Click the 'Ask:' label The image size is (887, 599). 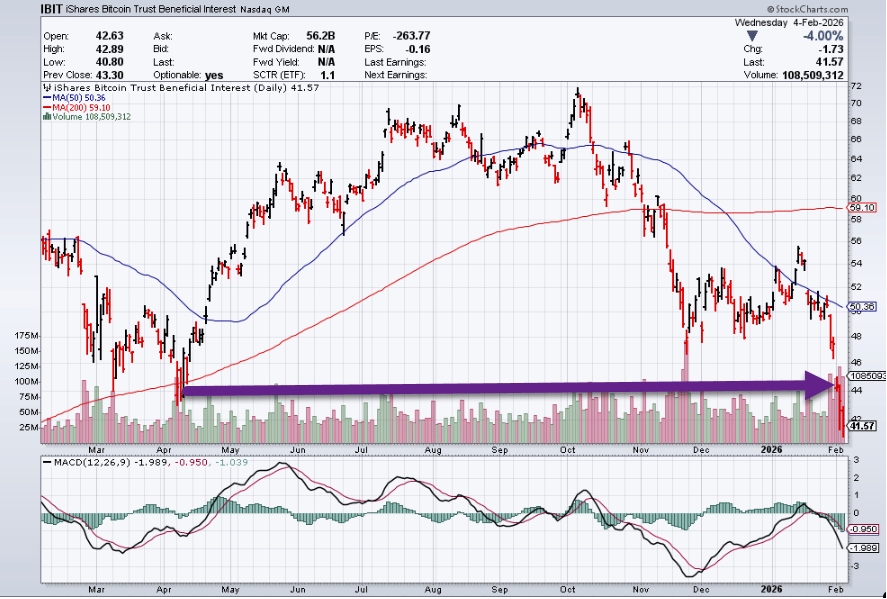coord(161,36)
